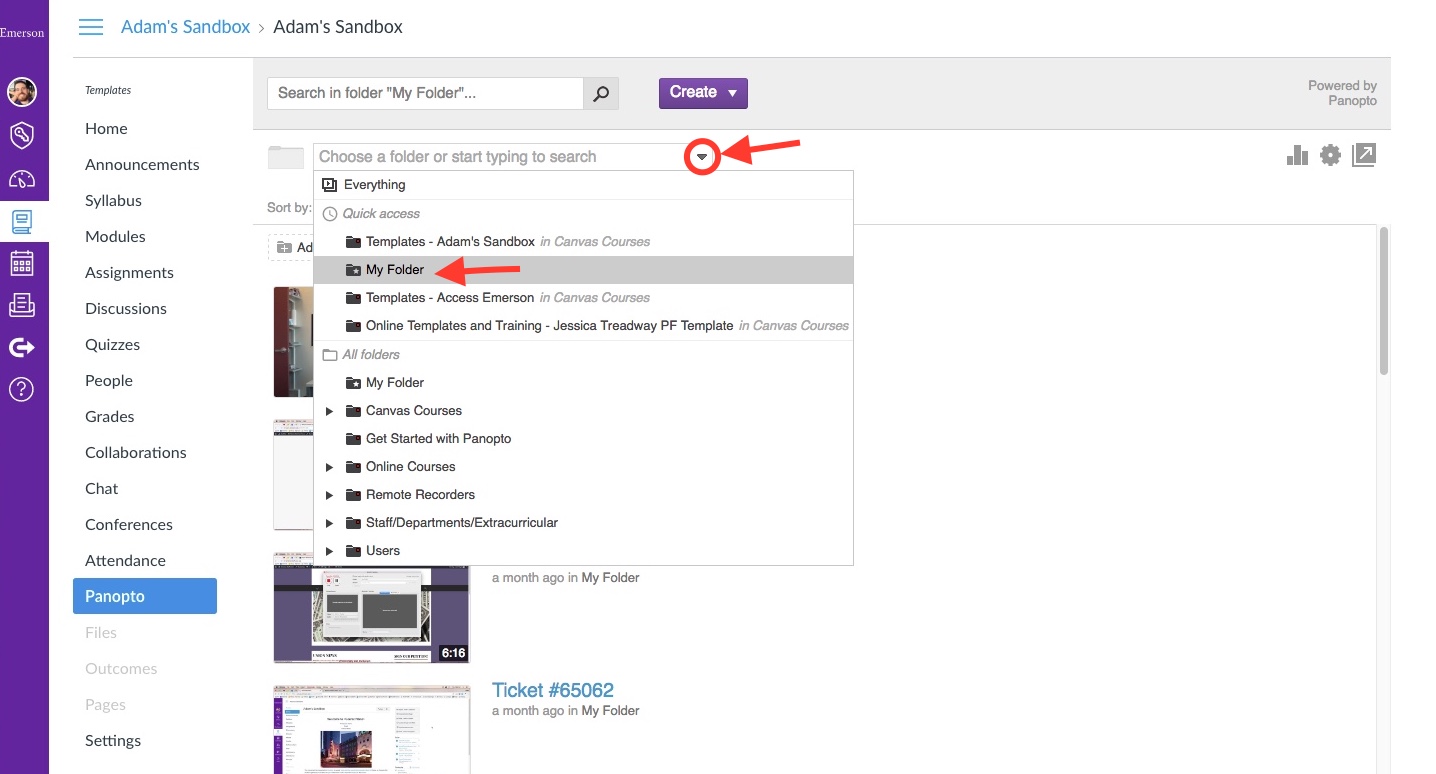Open Modules in course menu

pos(115,237)
